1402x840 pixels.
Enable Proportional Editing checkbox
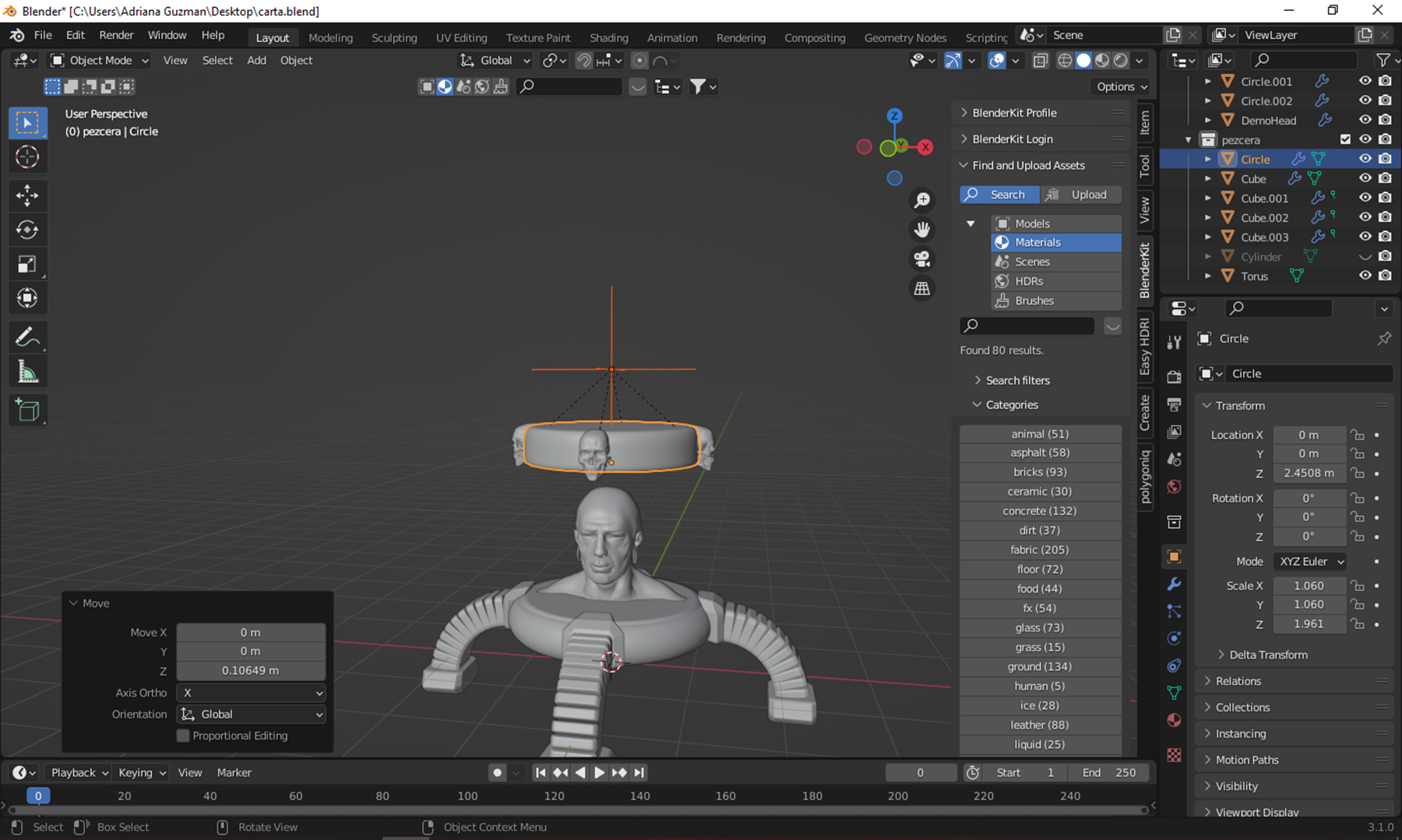click(x=183, y=736)
